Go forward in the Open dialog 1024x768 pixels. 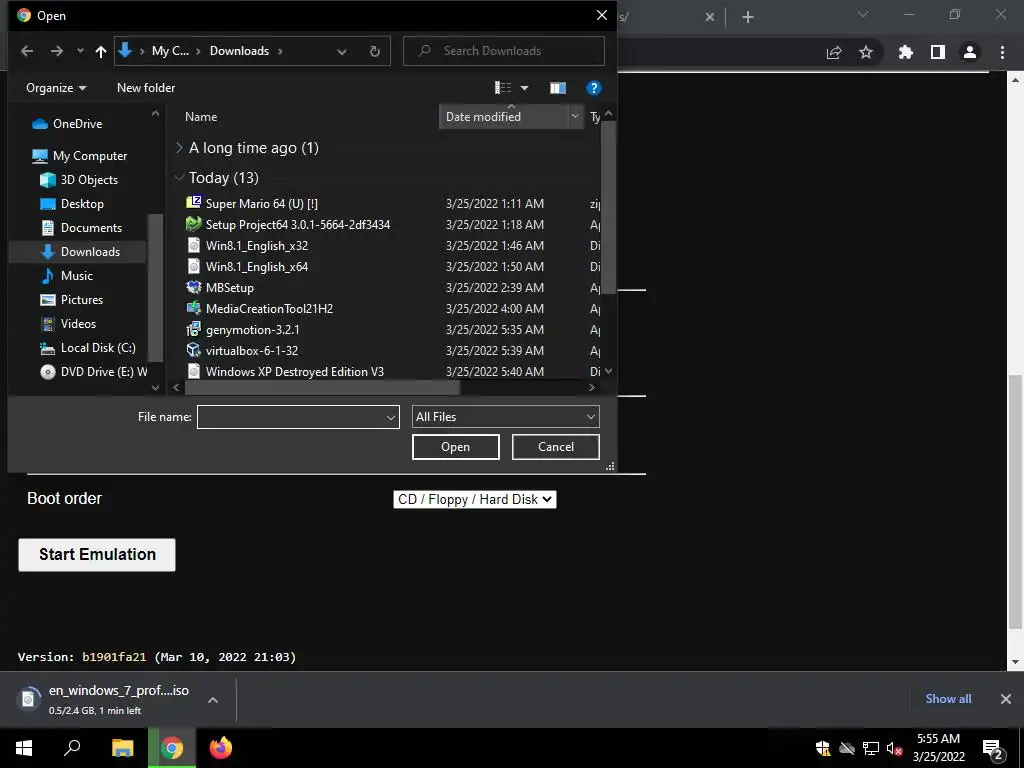[57, 51]
